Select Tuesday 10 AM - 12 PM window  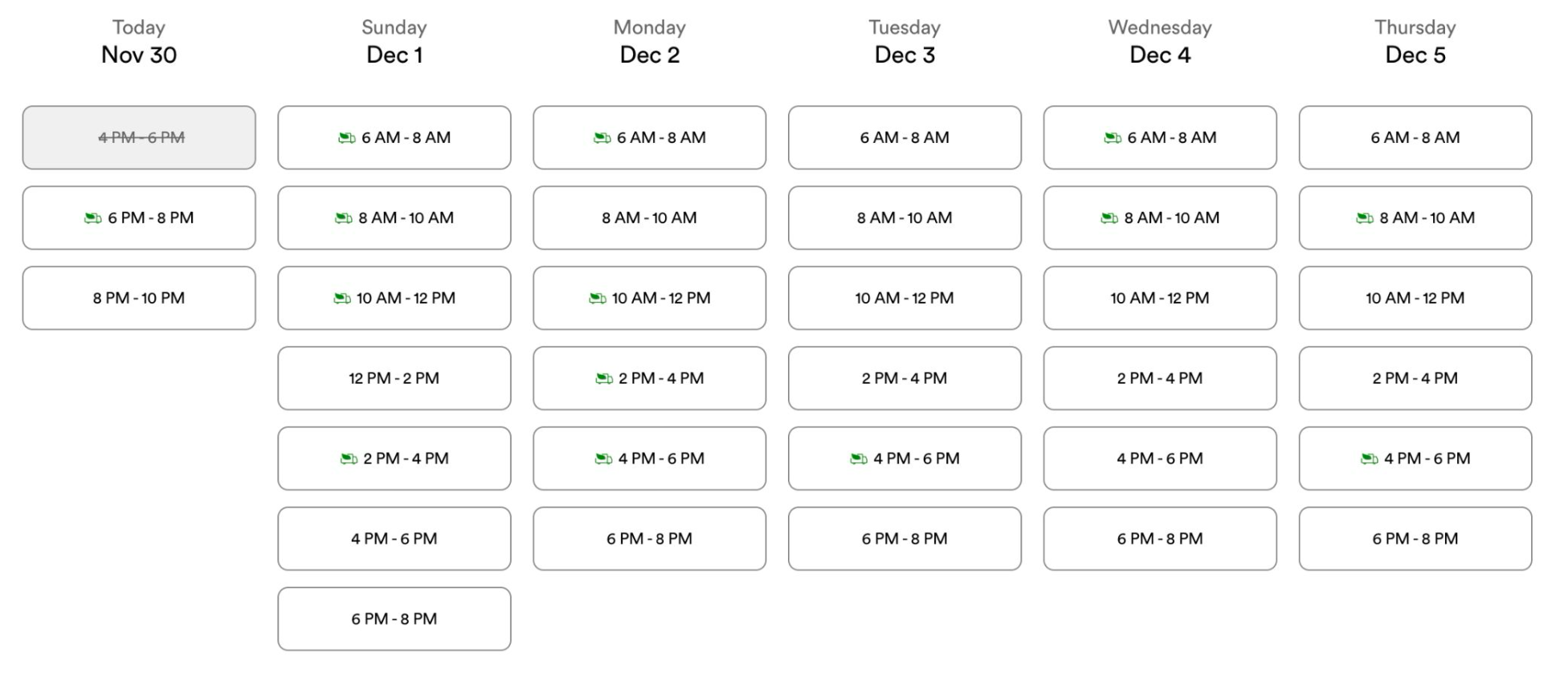click(x=904, y=298)
